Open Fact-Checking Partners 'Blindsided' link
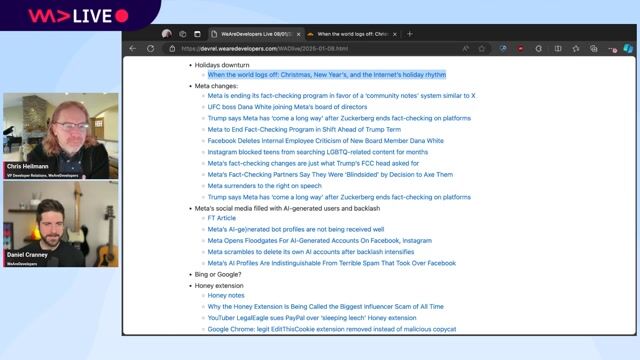Image resolution: width=640 pixels, height=360 pixels. tap(330, 175)
